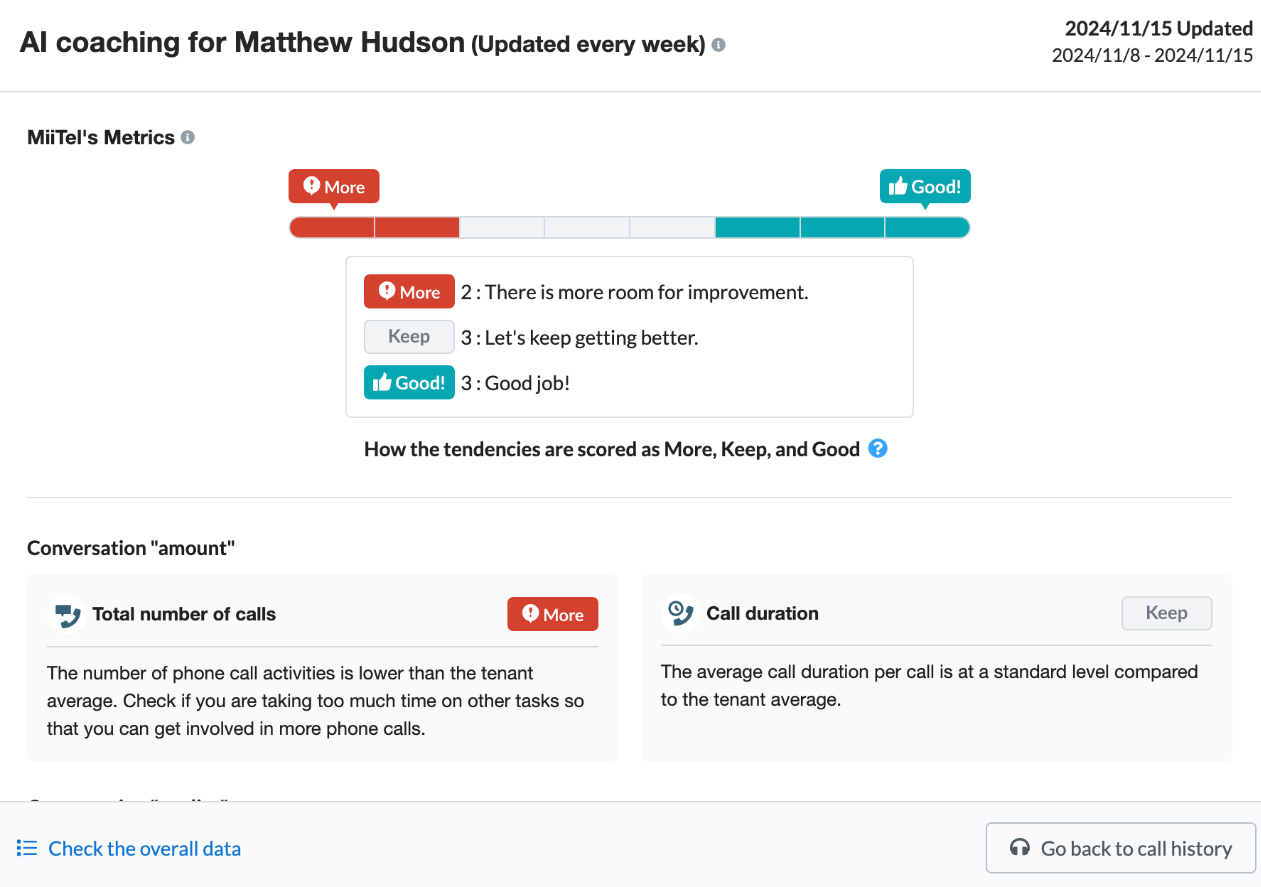Click headset icon in call history button
This screenshot has width=1261, height=887.
coord(1020,848)
